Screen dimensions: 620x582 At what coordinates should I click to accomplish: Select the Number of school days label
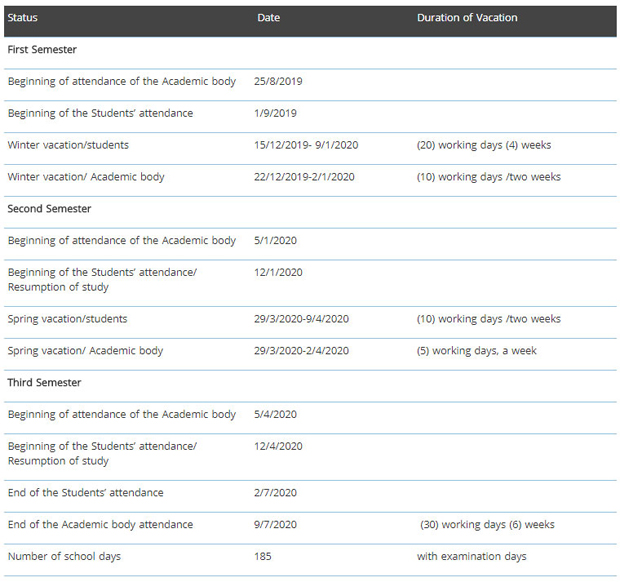click(63, 556)
